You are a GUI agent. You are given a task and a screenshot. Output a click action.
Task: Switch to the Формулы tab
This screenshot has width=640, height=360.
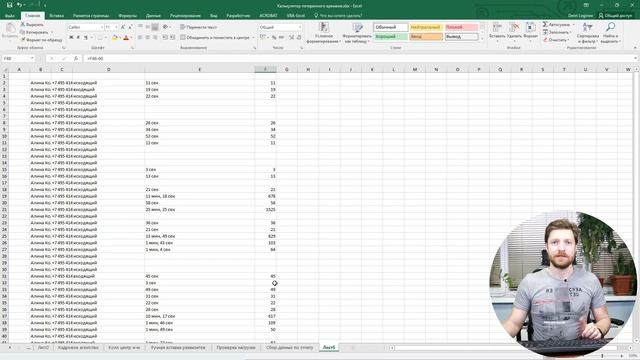tap(127, 16)
